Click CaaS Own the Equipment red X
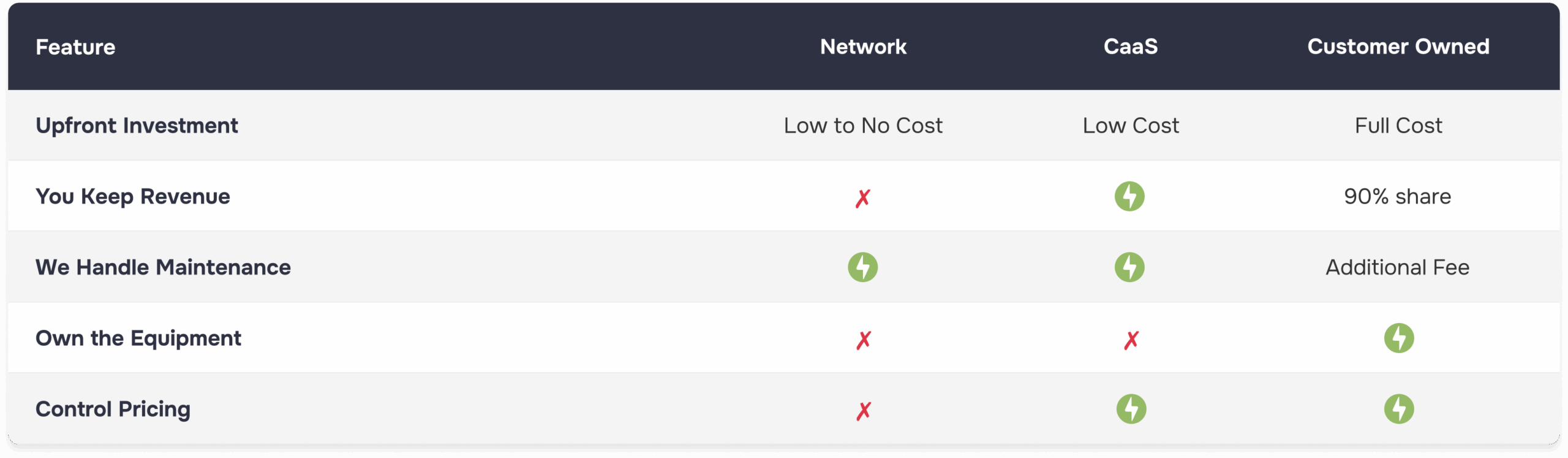 coord(1131,340)
